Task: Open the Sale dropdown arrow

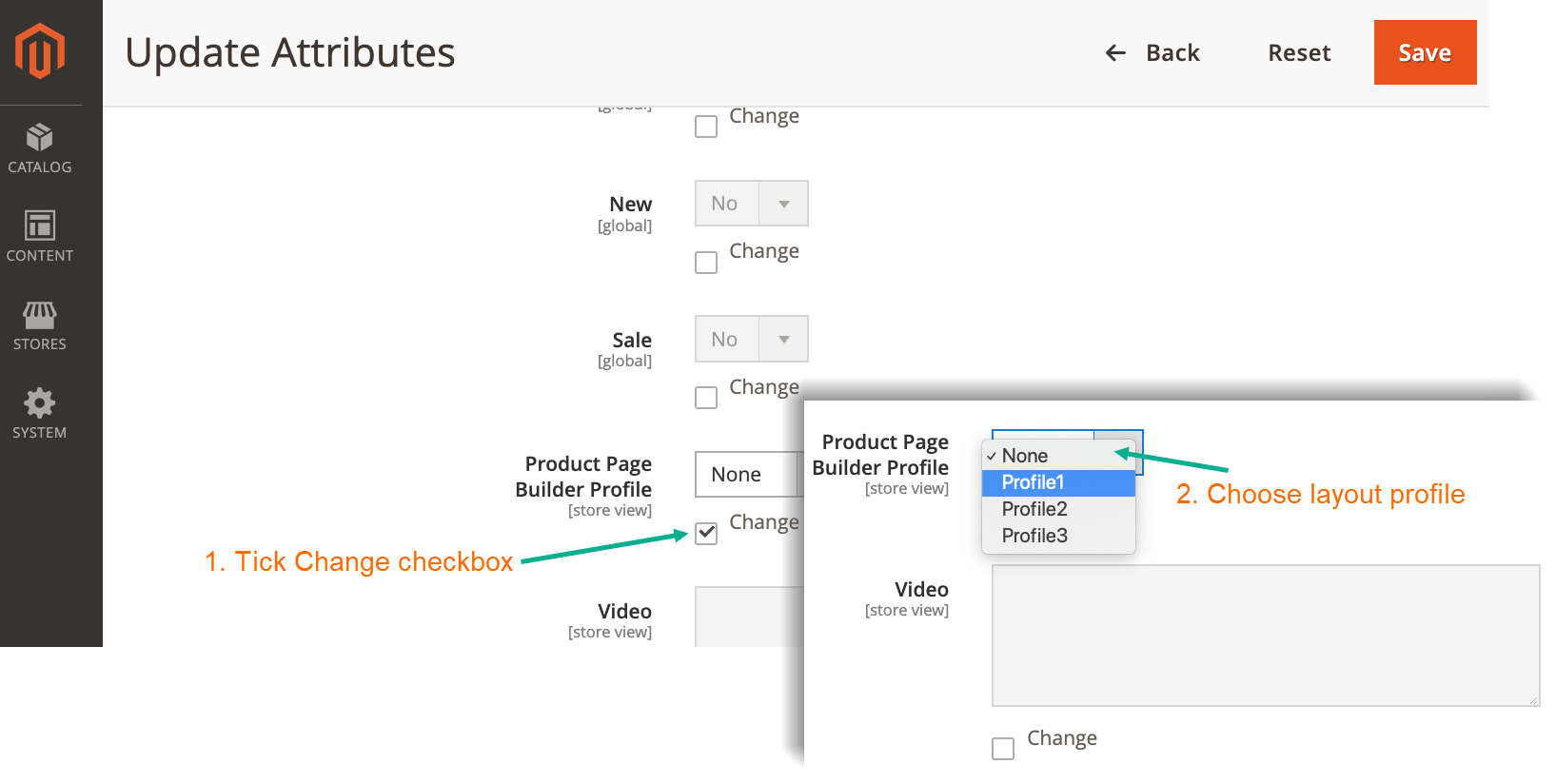Action: pyautogui.click(x=783, y=339)
